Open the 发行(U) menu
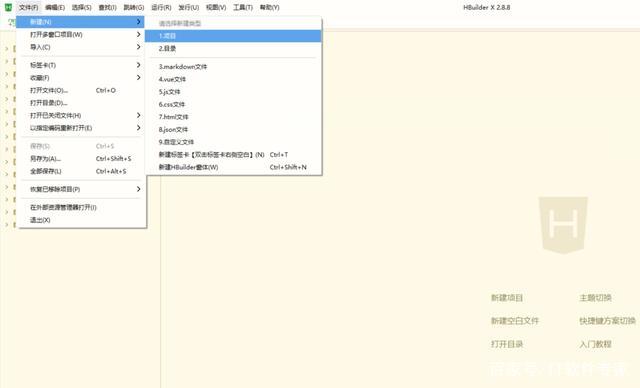The image size is (640, 388). coord(189,7)
